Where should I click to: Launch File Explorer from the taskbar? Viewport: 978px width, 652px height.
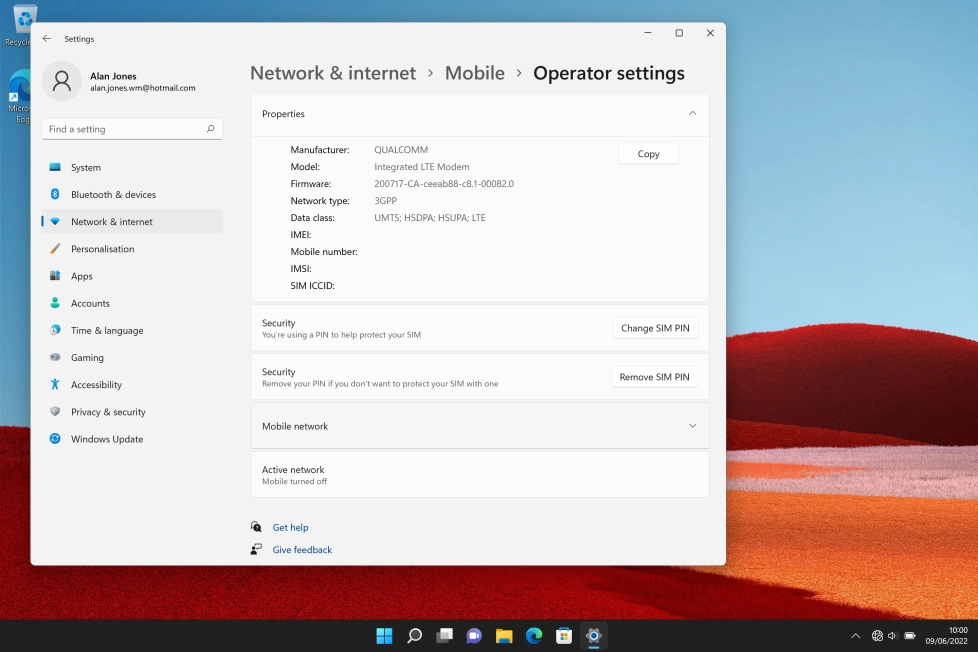(504, 636)
